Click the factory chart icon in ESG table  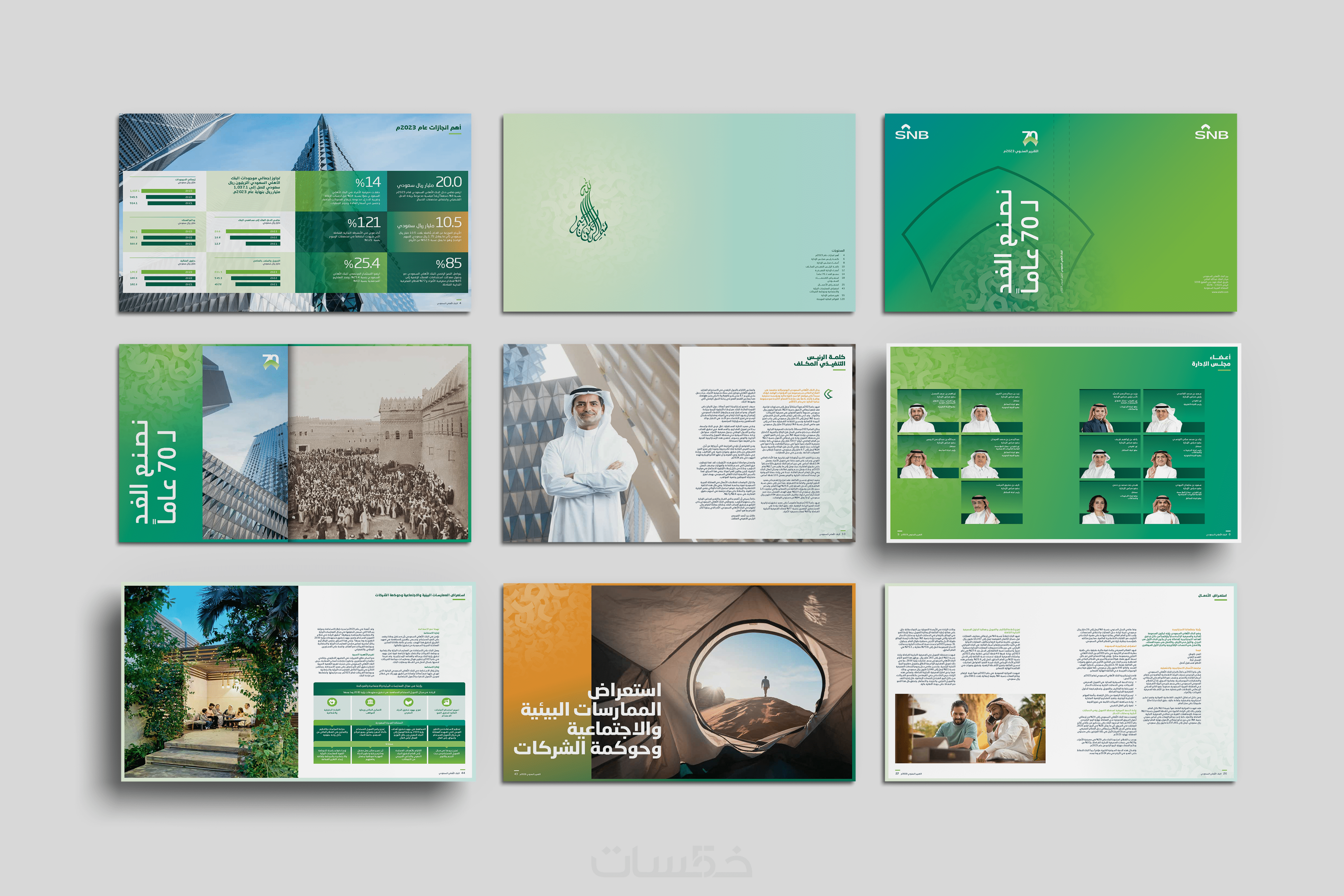tap(447, 702)
